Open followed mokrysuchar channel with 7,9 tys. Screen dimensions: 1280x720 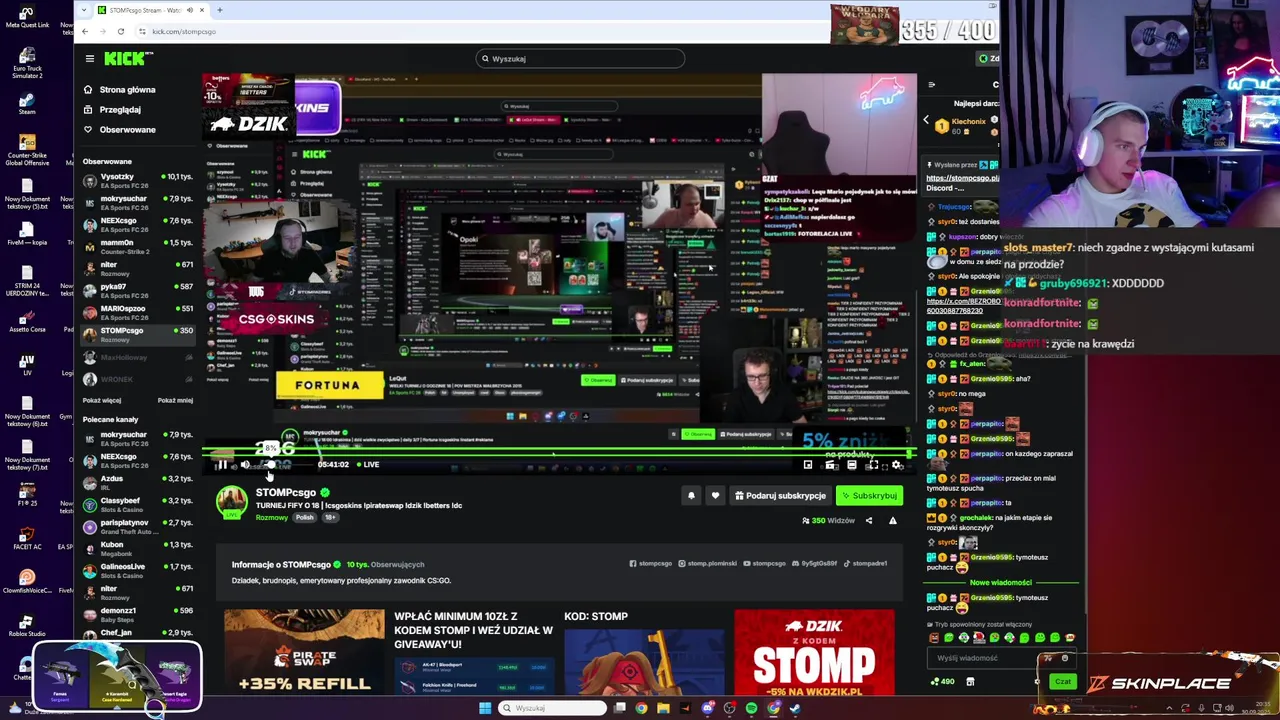click(x=138, y=203)
